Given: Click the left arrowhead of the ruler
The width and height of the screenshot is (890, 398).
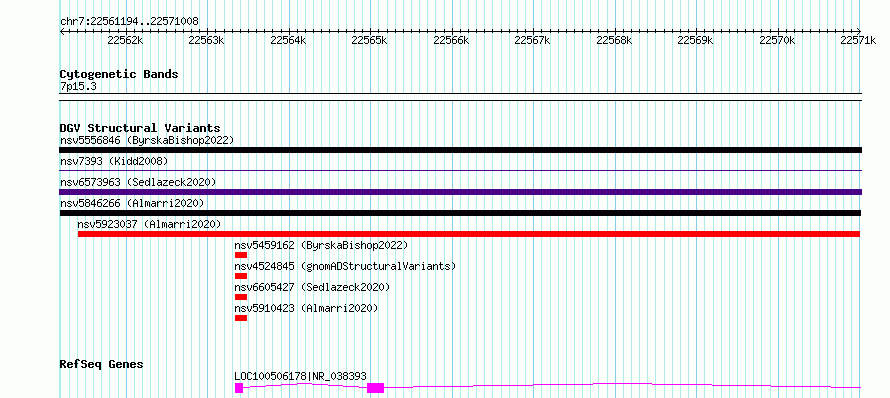Looking at the screenshot, I should coord(62,31).
